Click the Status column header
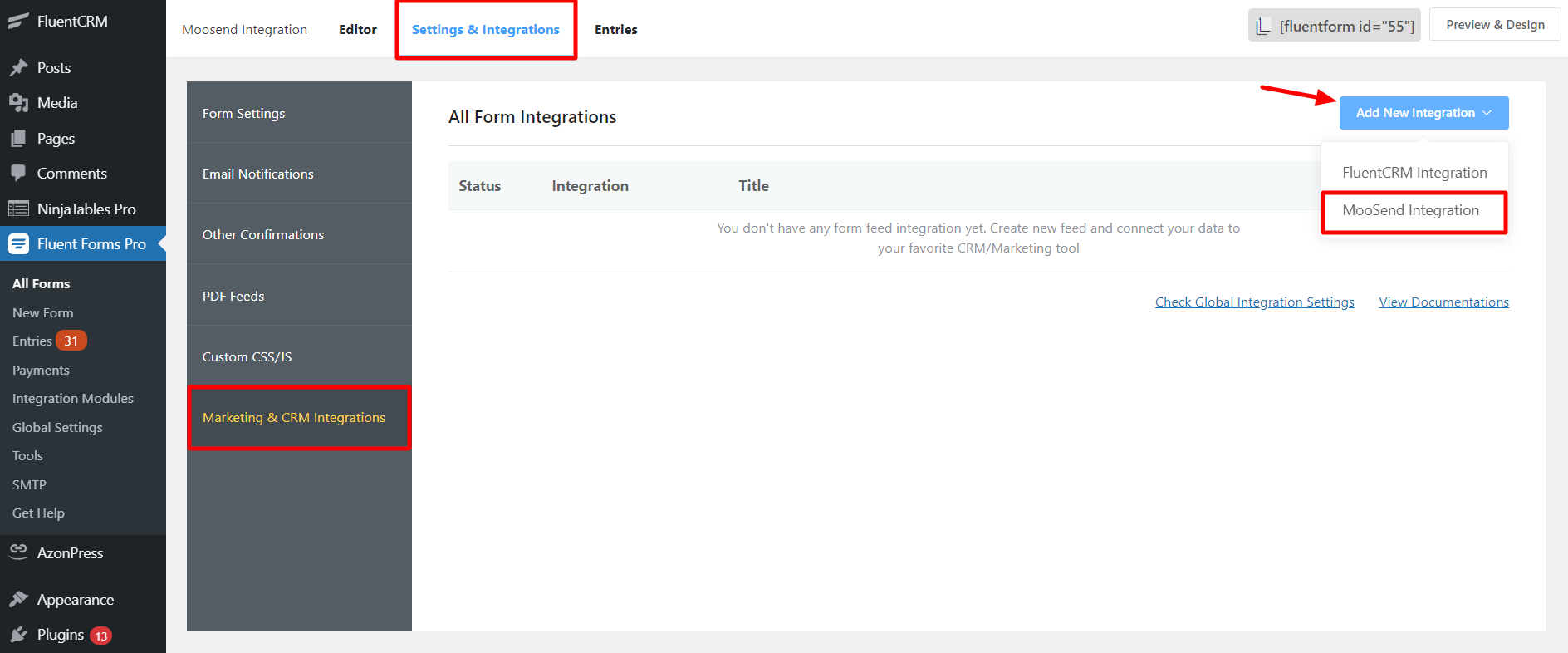The width and height of the screenshot is (1568, 653). click(x=480, y=186)
